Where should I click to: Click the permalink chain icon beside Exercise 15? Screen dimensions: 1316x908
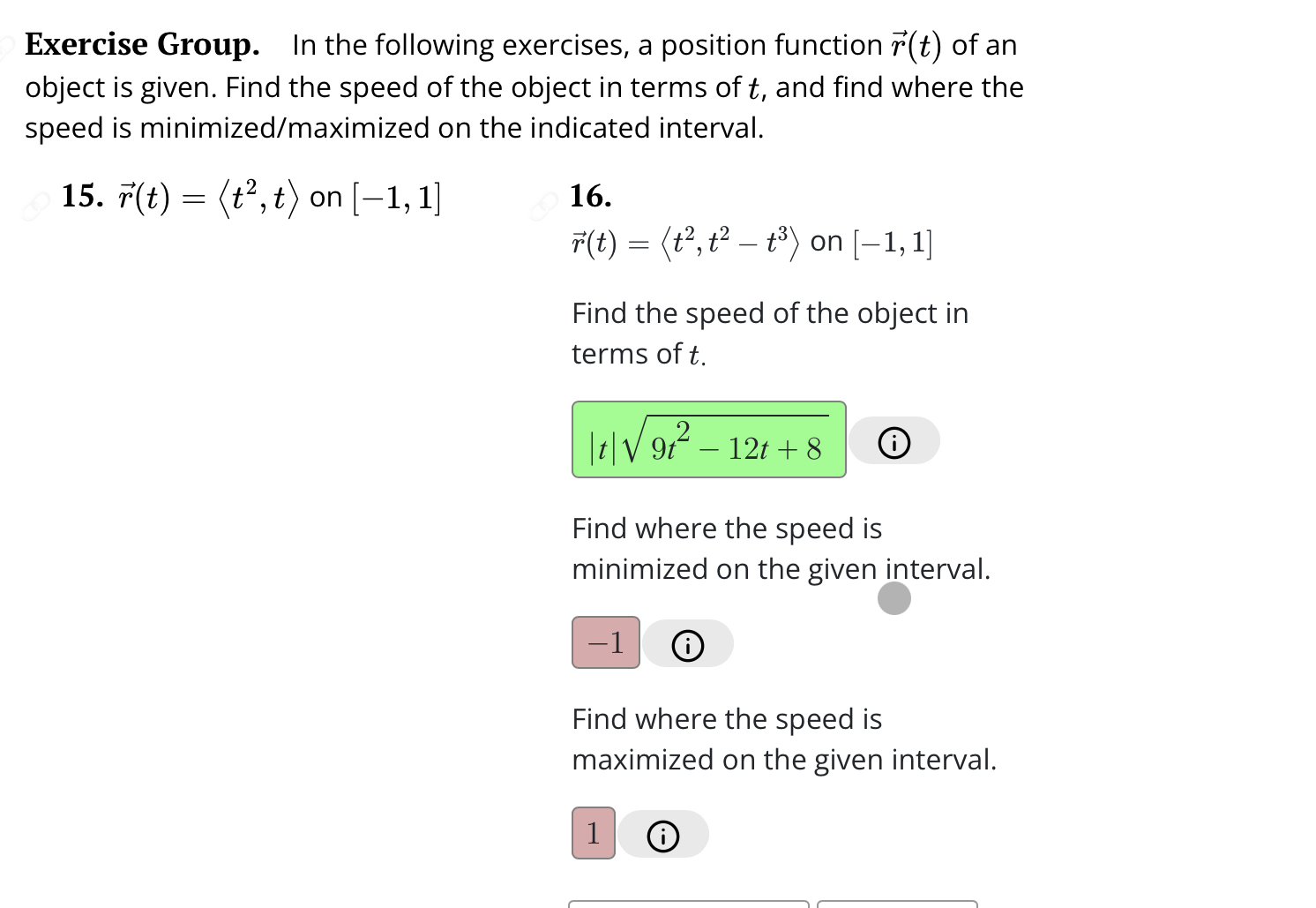[x=35, y=203]
